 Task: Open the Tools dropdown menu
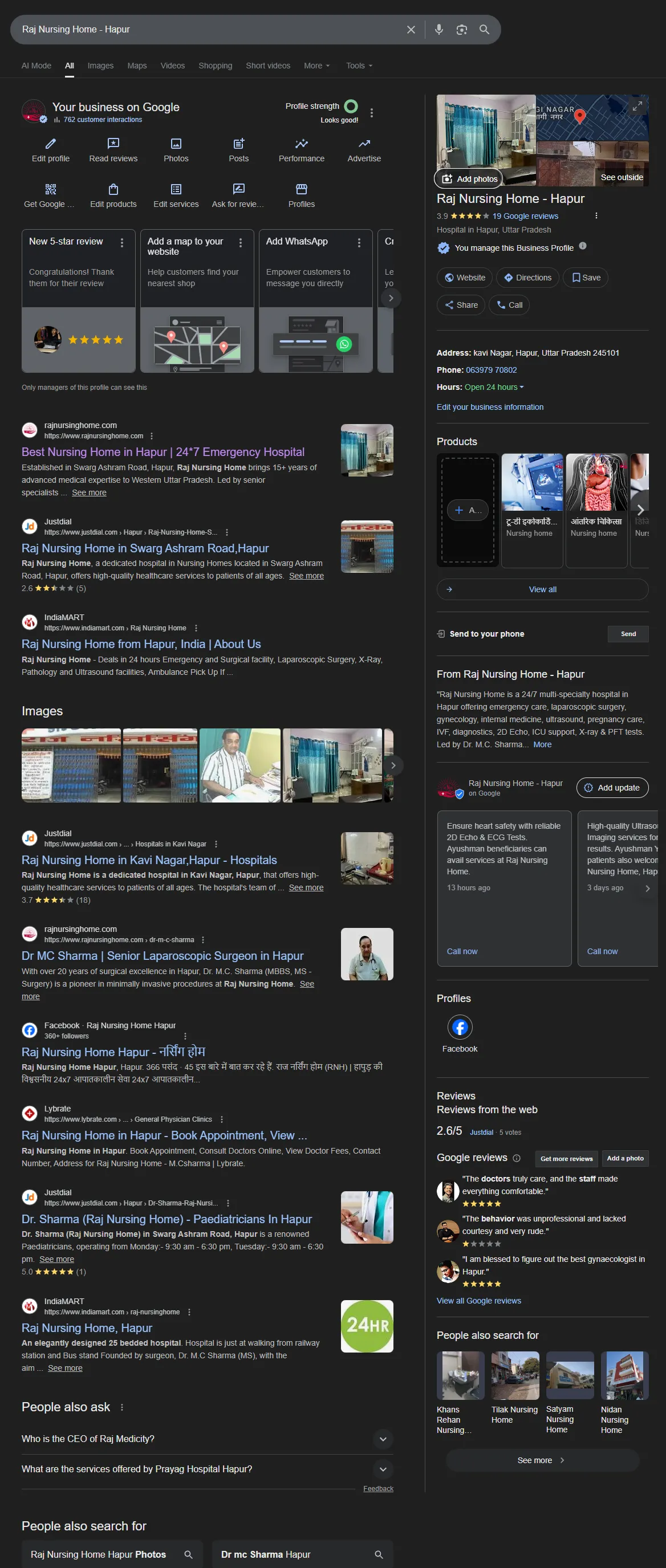pyautogui.click(x=359, y=66)
